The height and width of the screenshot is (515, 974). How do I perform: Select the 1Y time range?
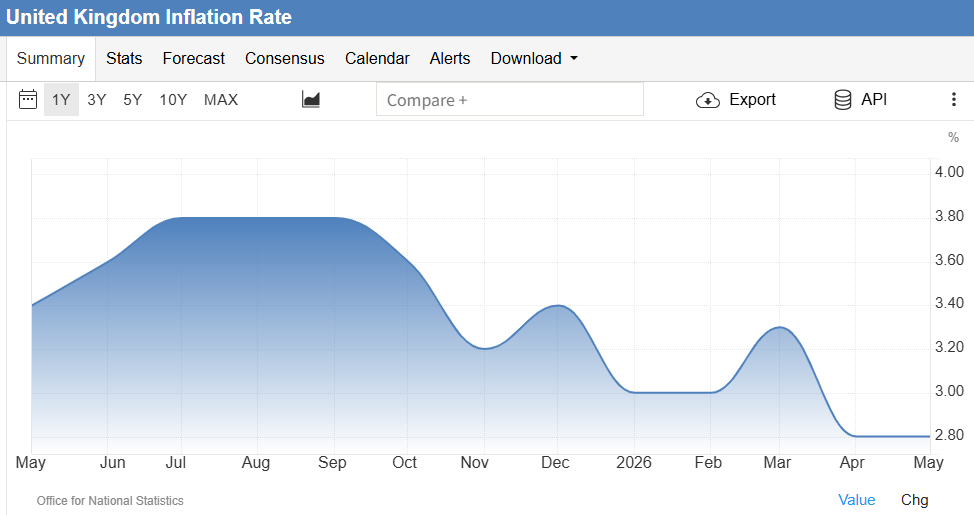point(61,99)
